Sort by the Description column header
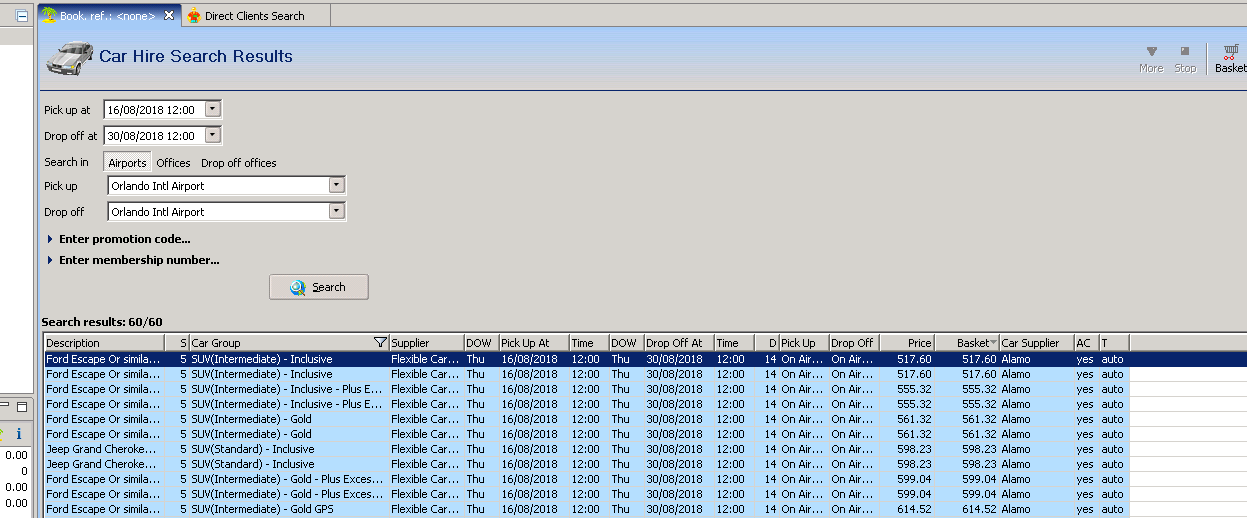Screen dimensions: 1247x518 pos(104,343)
